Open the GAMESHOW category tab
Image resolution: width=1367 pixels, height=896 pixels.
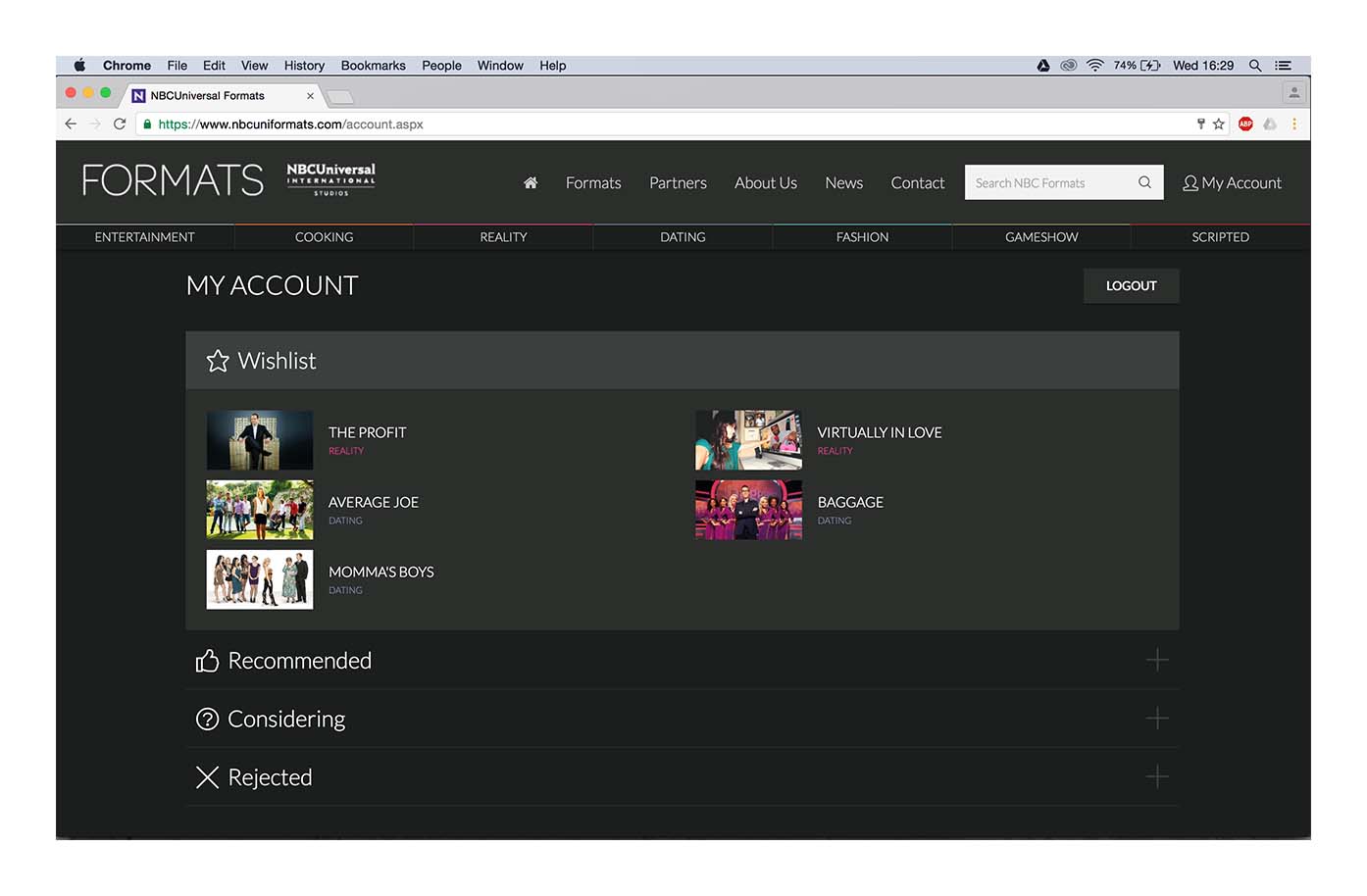pyautogui.click(x=1041, y=237)
